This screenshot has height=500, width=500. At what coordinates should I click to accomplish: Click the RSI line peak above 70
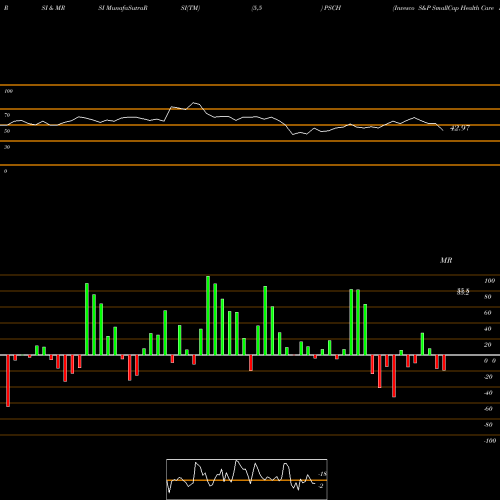point(194,103)
